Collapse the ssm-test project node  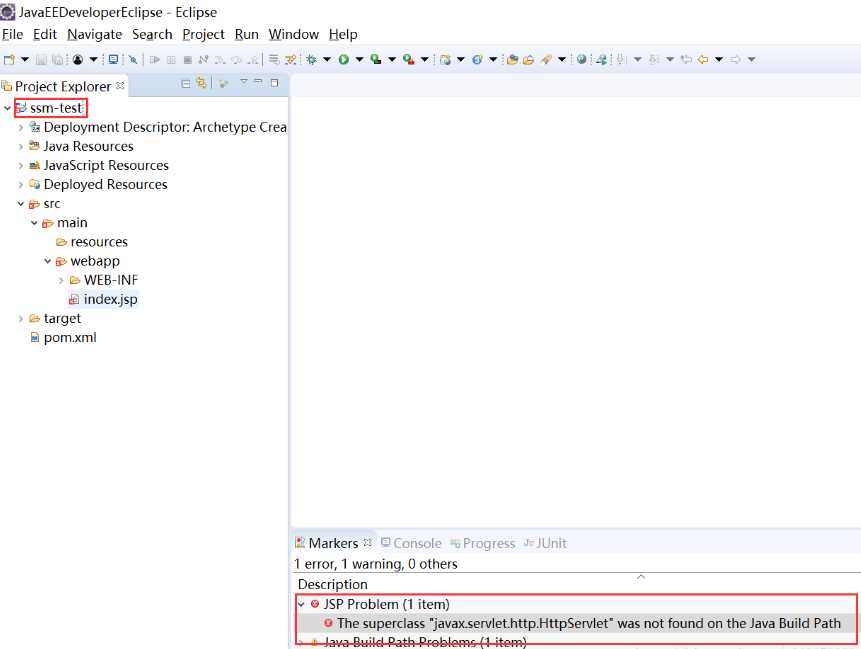7,108
